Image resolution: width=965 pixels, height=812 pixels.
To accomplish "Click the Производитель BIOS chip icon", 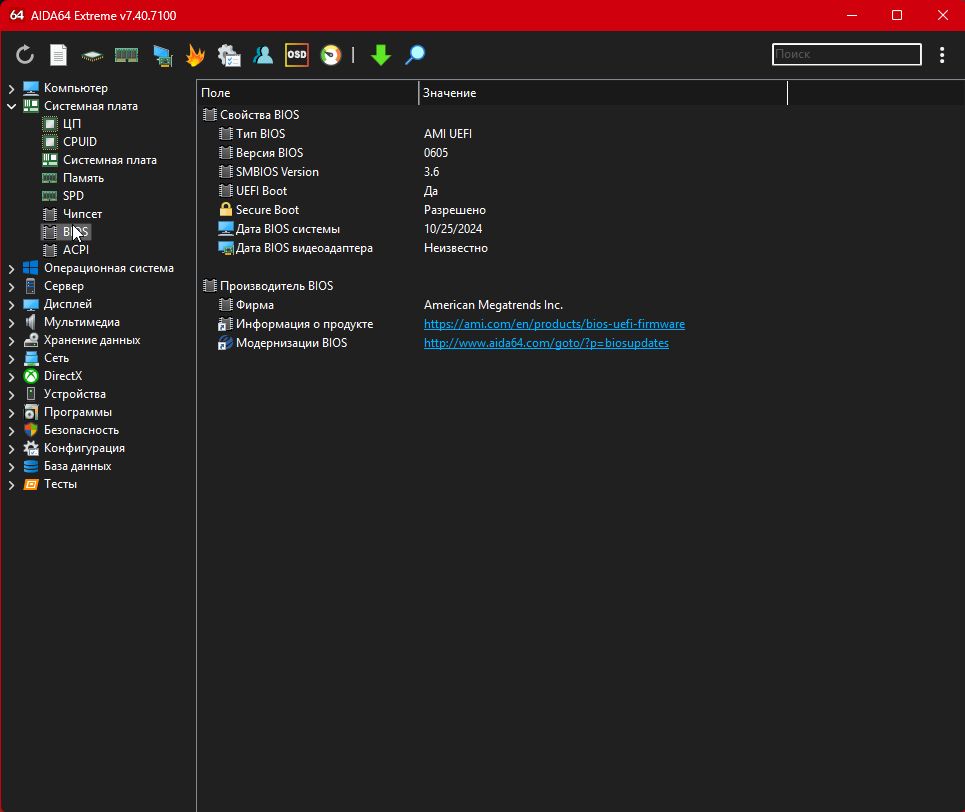I will point(210,286).
